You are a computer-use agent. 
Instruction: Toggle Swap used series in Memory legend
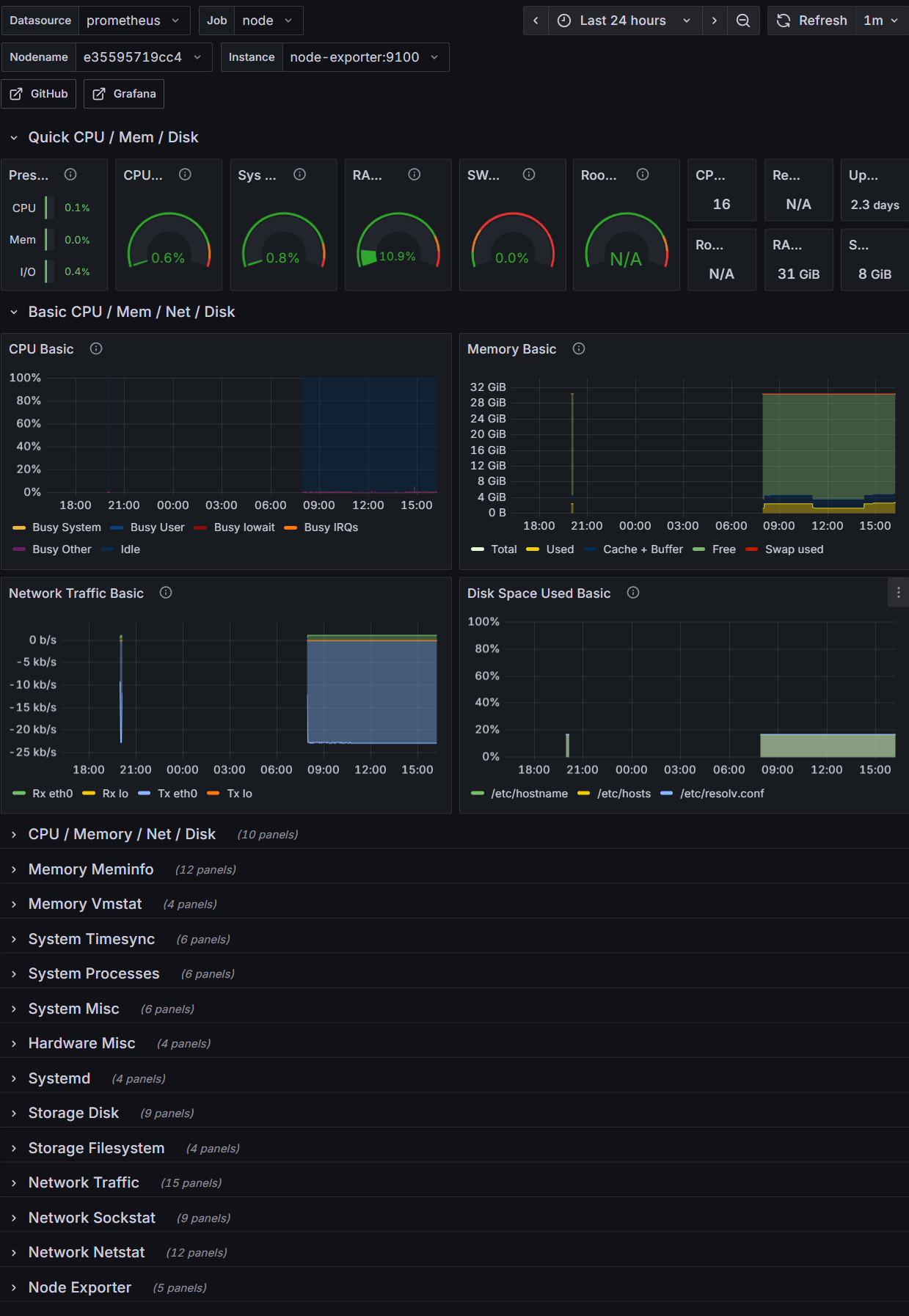coord(794,549)
